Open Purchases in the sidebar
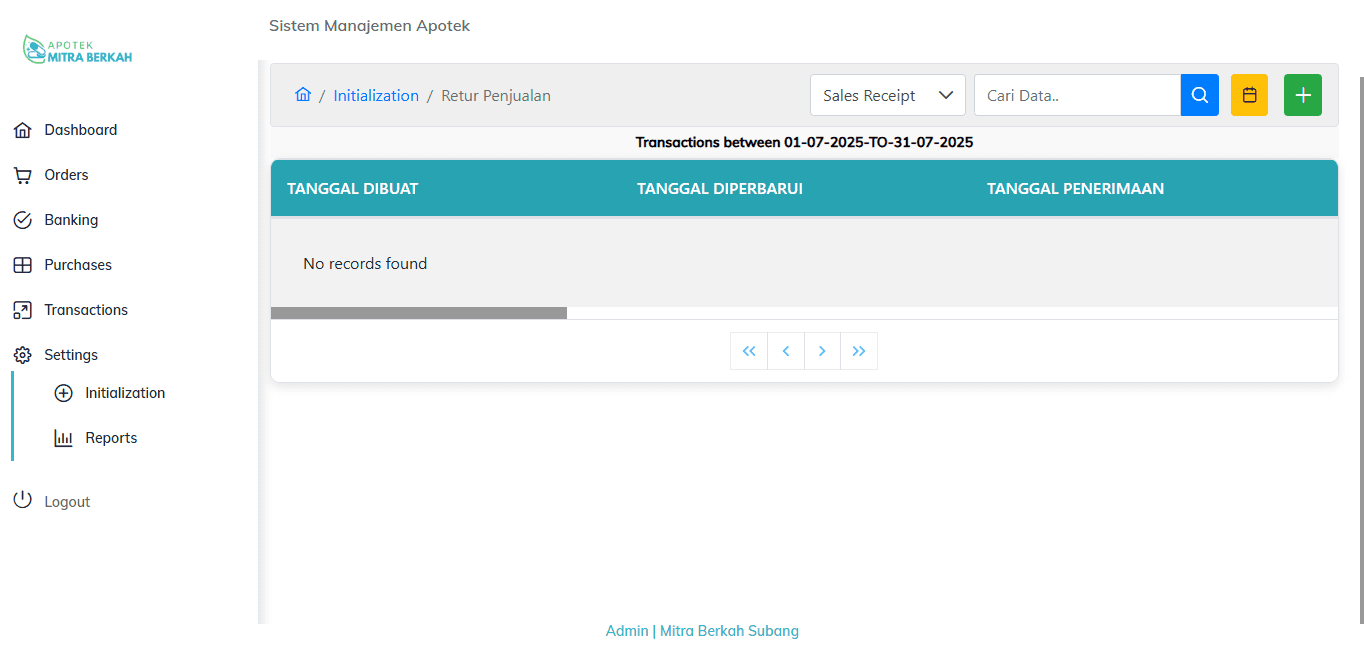The height and width of the screenshot is (645, 1364). [78, 265]
